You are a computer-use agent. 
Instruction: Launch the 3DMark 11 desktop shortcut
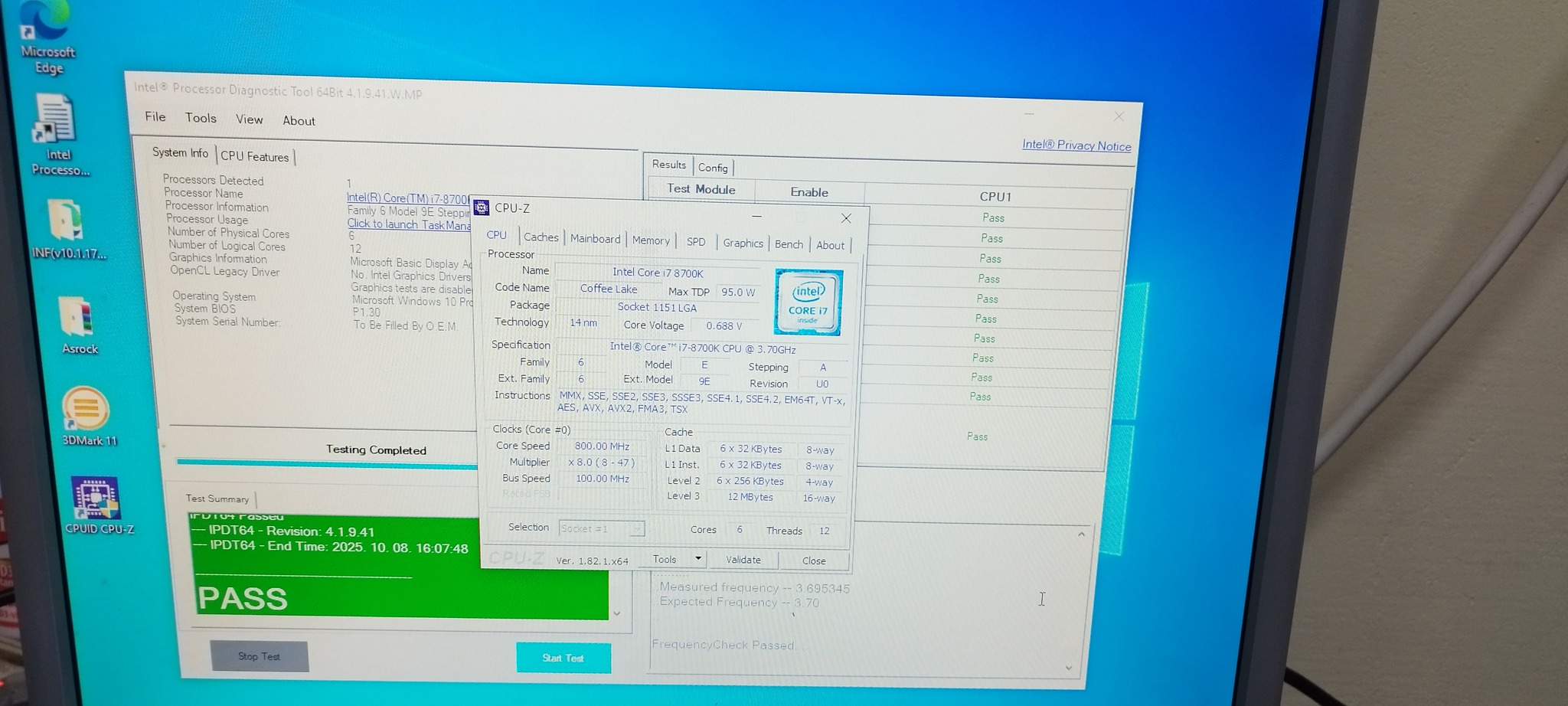(87, 416)
